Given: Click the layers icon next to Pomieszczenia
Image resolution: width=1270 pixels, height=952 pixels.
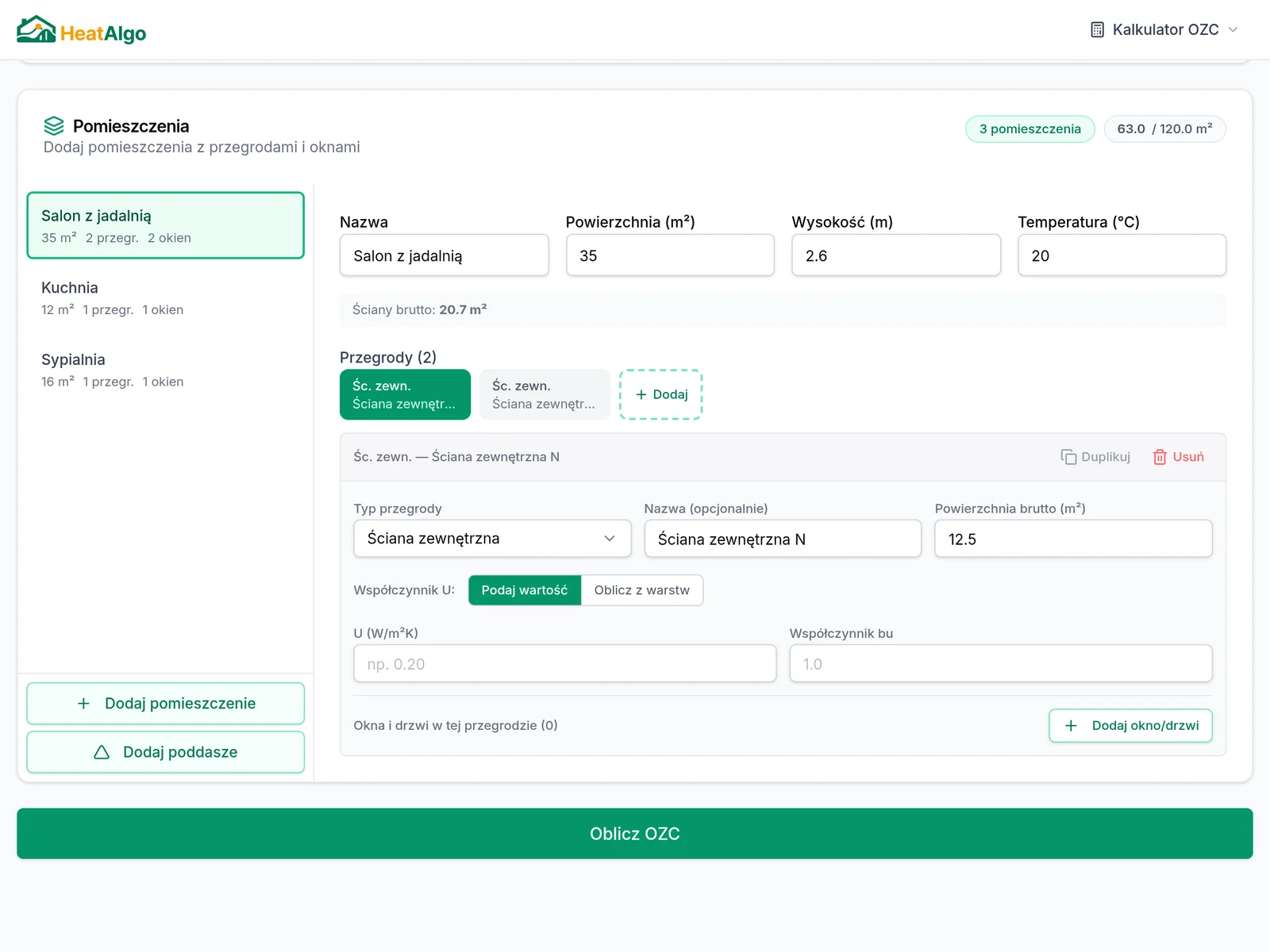Looking at the screenshot, I should [x=54, y=126].
